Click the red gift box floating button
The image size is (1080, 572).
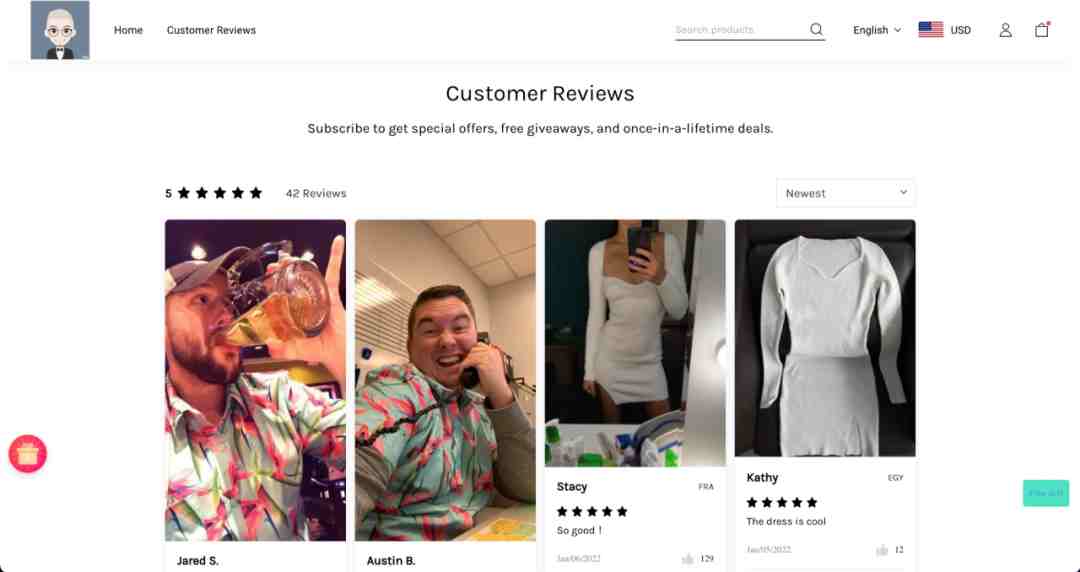coord(28,454)
